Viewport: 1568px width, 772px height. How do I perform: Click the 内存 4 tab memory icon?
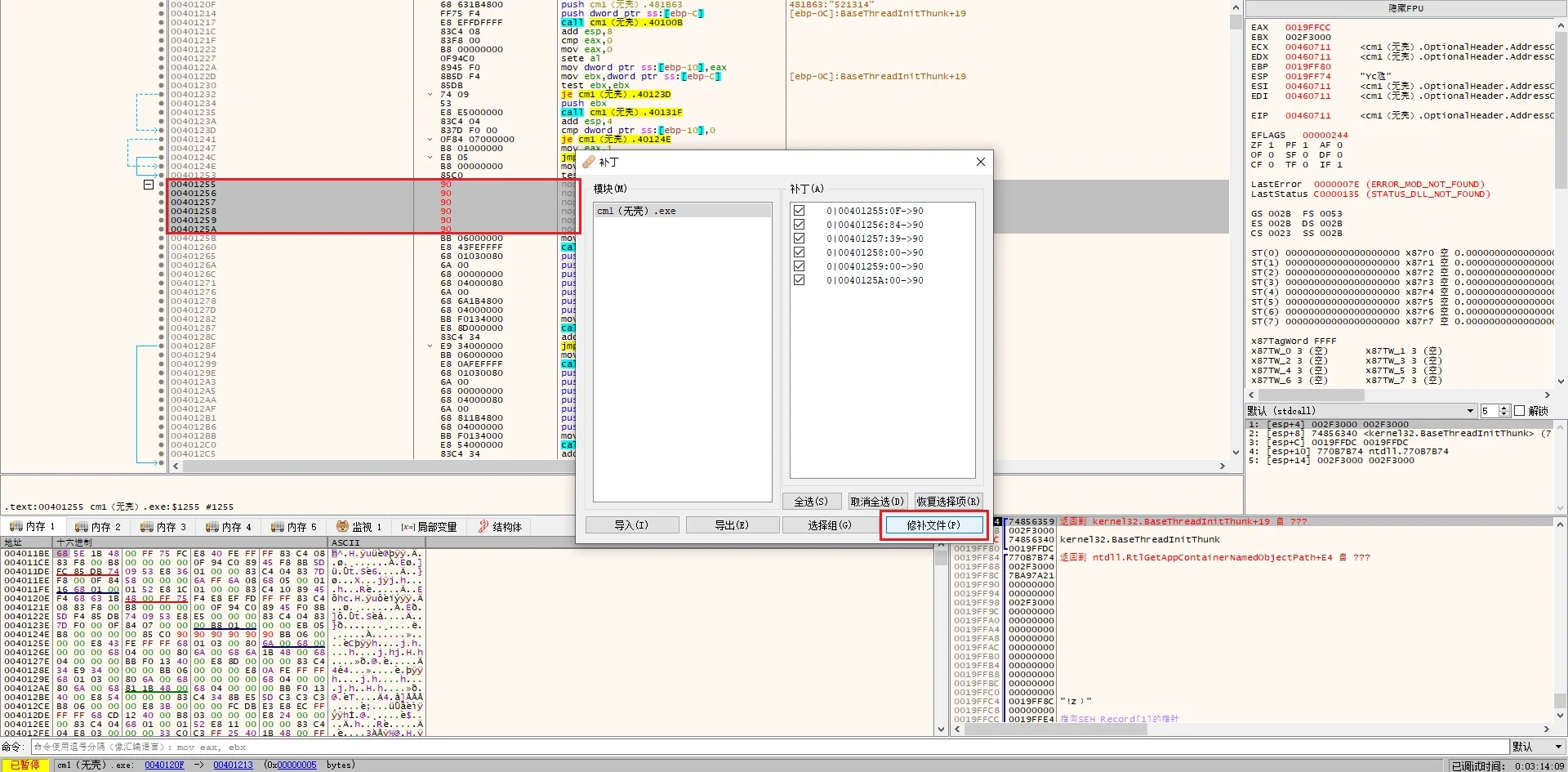pos(212,527)
